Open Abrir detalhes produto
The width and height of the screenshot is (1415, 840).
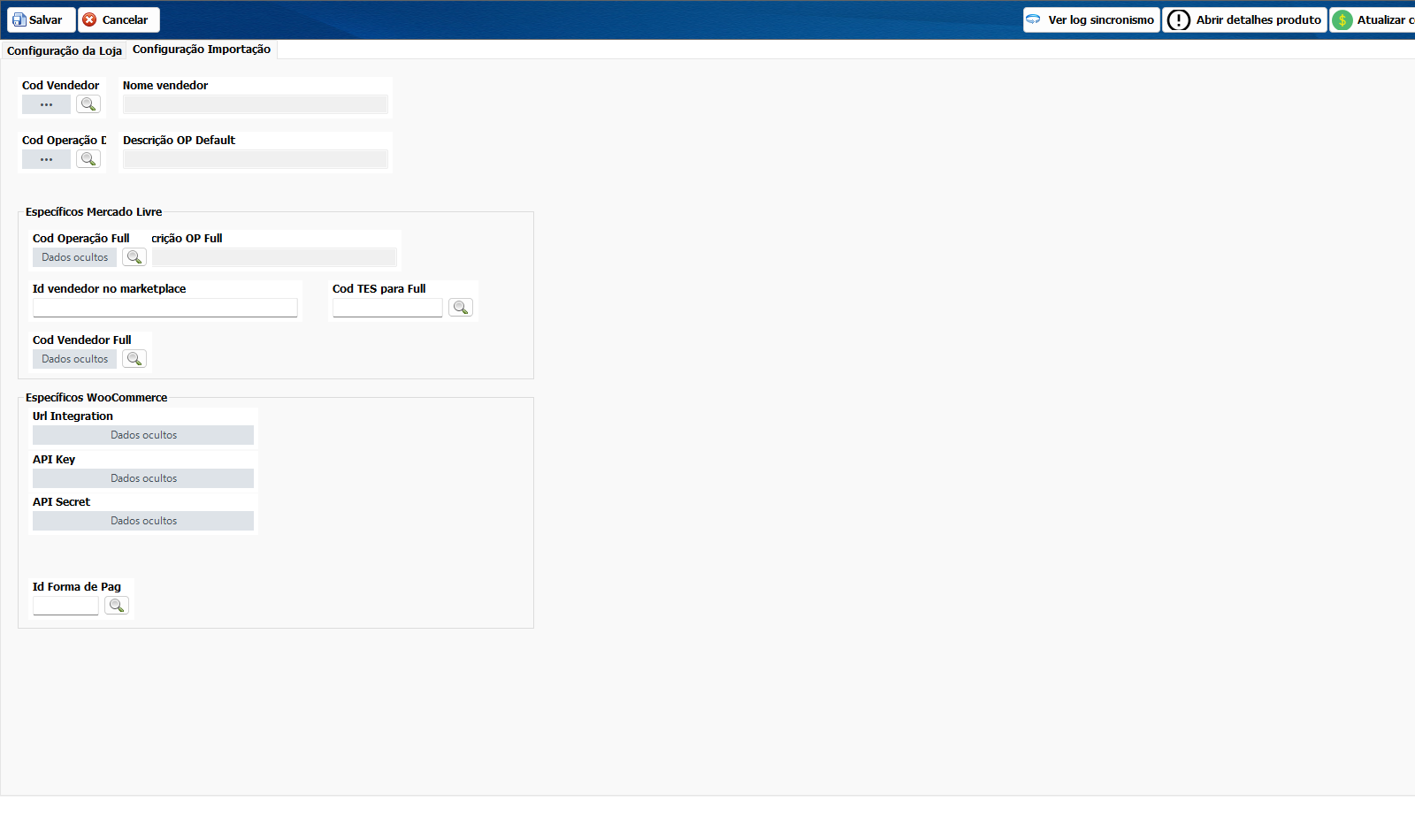pyautogui.click(x=1244, y=19)
